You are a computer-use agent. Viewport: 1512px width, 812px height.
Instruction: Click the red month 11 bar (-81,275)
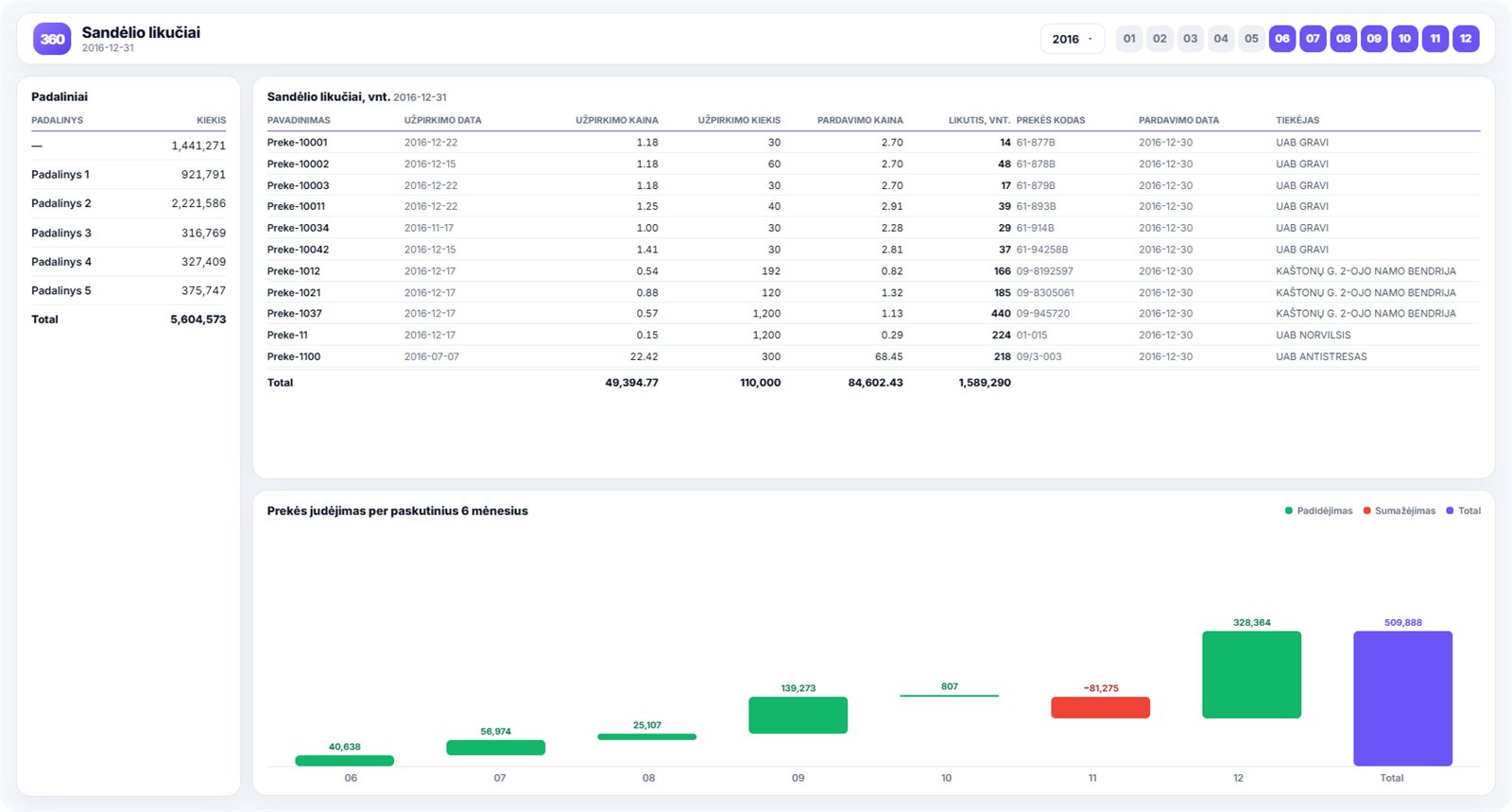point(1100,707)
